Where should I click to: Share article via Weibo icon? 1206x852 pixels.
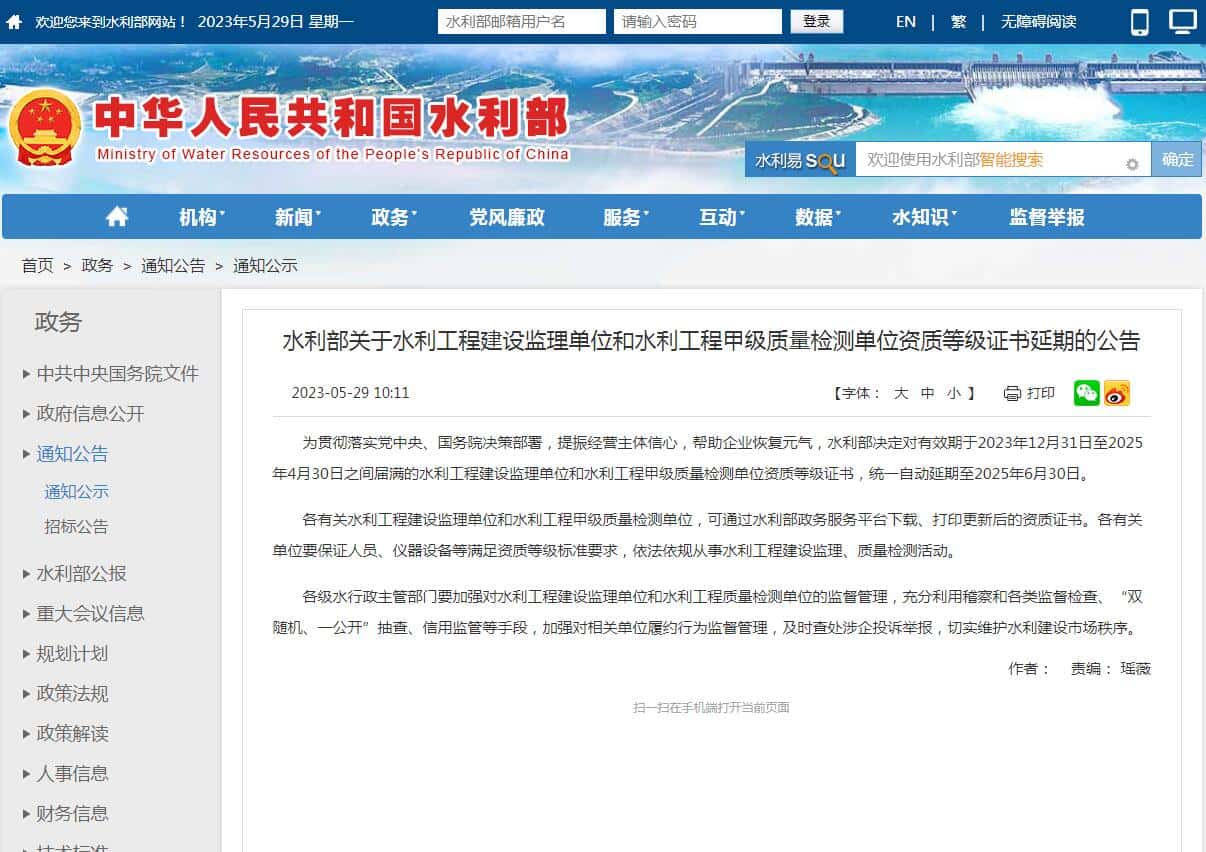tap(1117, 393)
